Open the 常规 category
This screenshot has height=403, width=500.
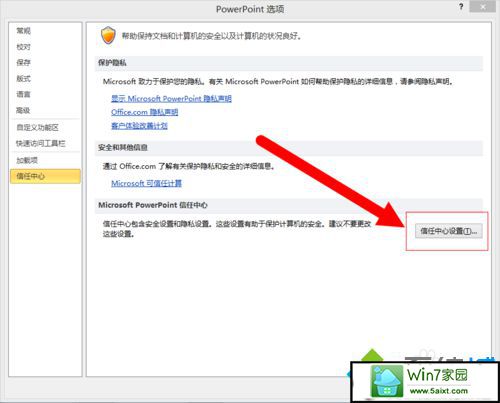(23, 31)
